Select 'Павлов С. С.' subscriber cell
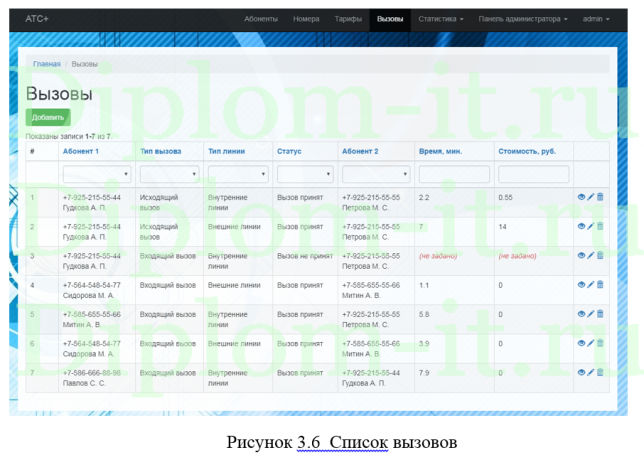Screen dimensions: 644x460 pos(84,383)
